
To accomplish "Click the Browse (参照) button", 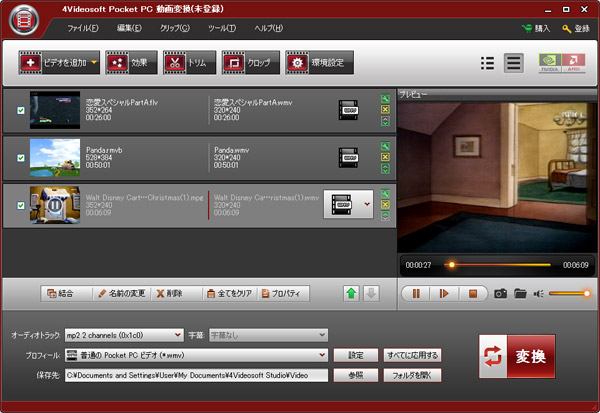I will click(356, 375).
